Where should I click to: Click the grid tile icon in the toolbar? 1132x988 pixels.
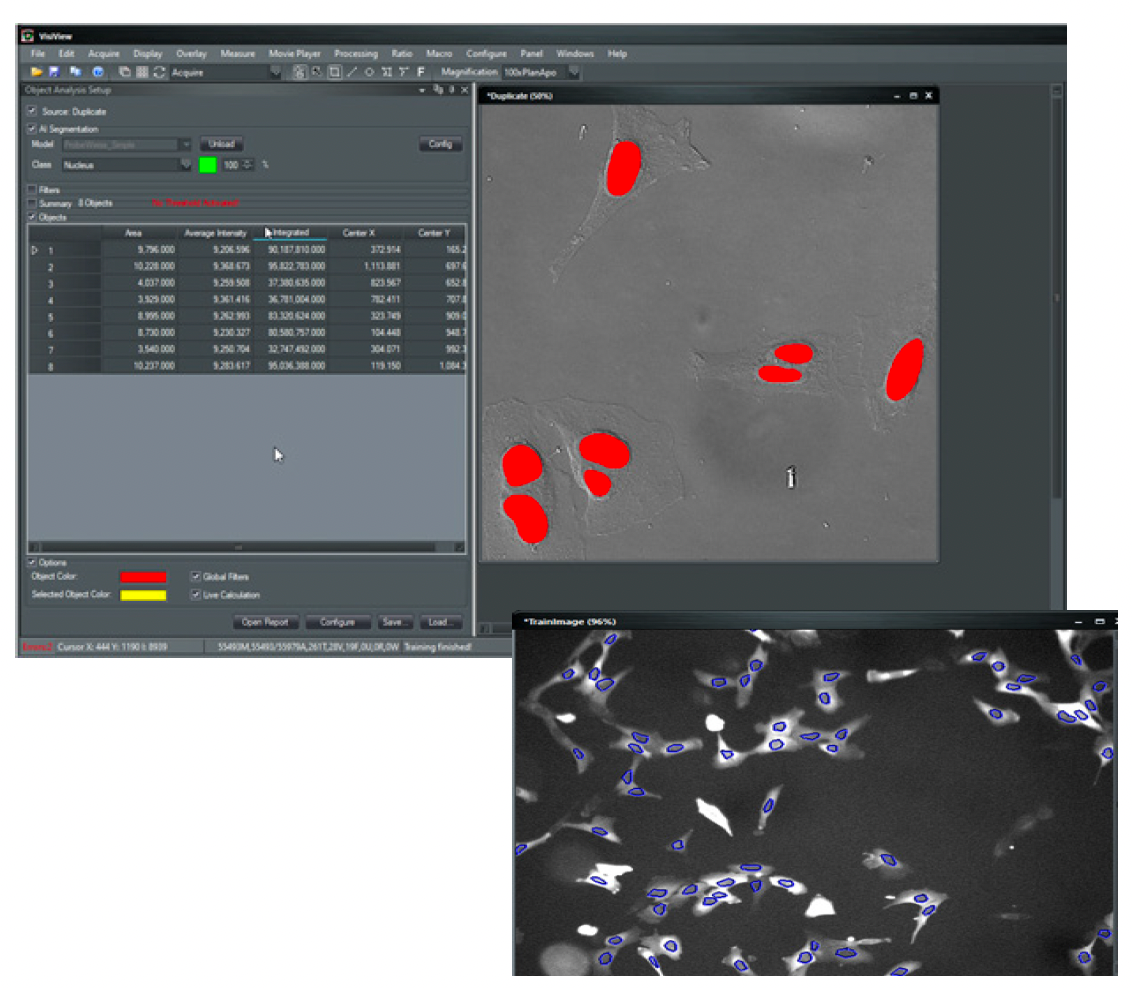(x=142, y=72)
